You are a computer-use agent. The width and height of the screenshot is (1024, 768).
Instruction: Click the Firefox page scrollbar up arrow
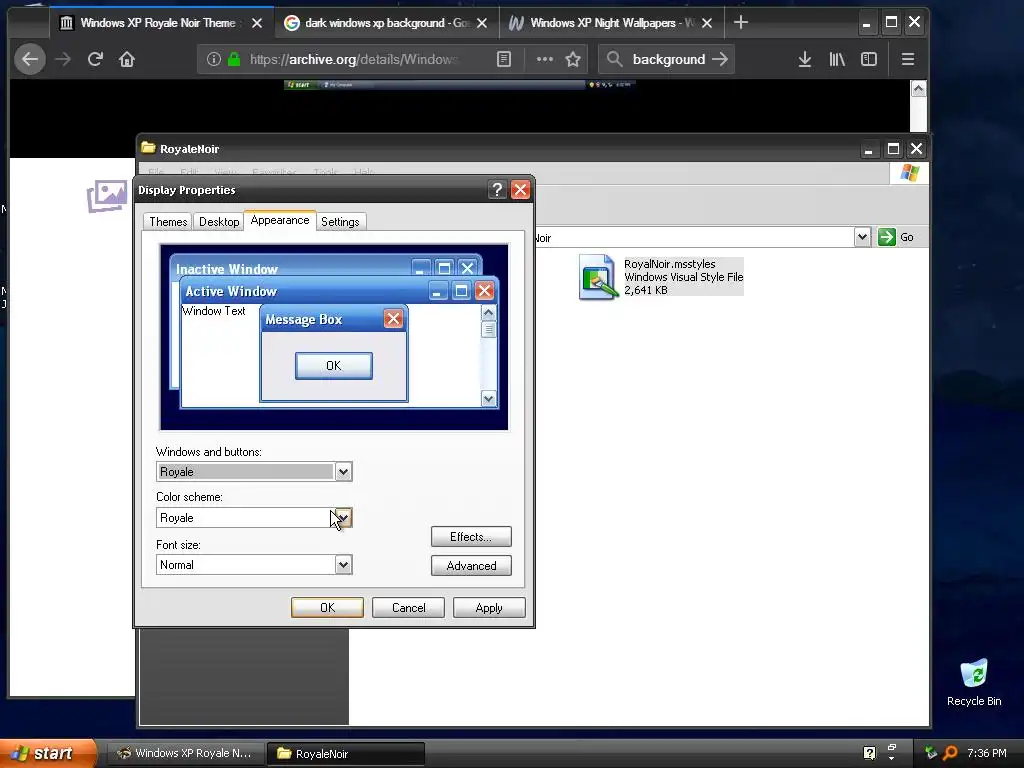coord(918,89)
